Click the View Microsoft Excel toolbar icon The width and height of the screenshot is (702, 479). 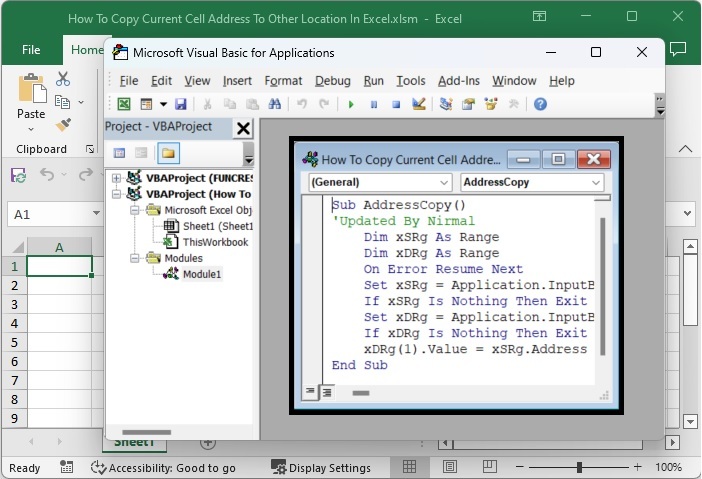(x=124, y=104)
